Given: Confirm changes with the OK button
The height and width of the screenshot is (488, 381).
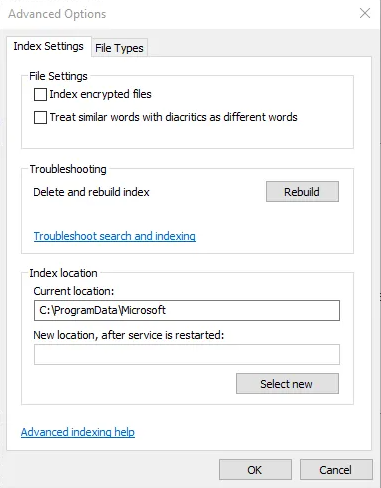Looking at the screenshot, I should (x=255, y=470).
